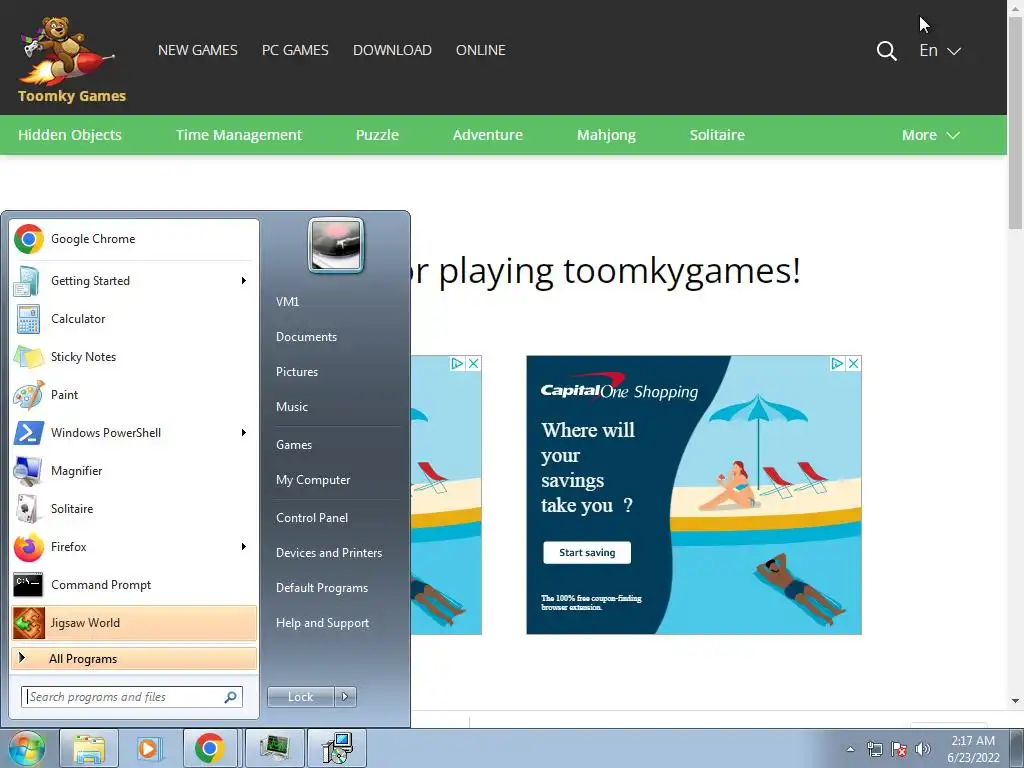Open Devices and Printers
Image resolution: width=1024 pixels, height=768 pixels.
pyautogui.click(x=329, y=553)
